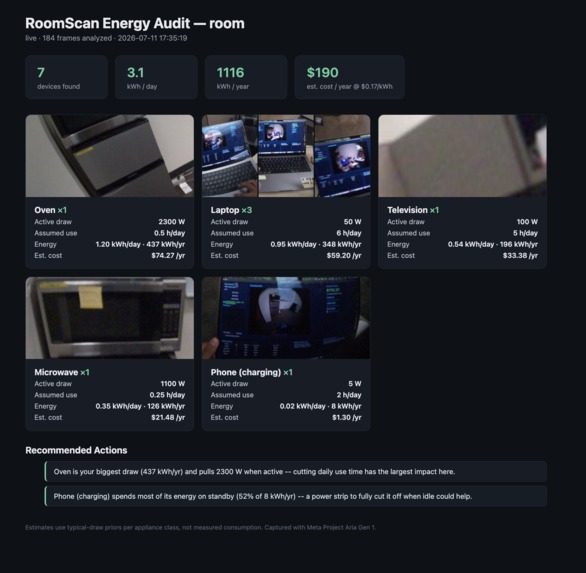Select the Oven active draw value 2300 W
Screen dimensions: 586x573
172,222
